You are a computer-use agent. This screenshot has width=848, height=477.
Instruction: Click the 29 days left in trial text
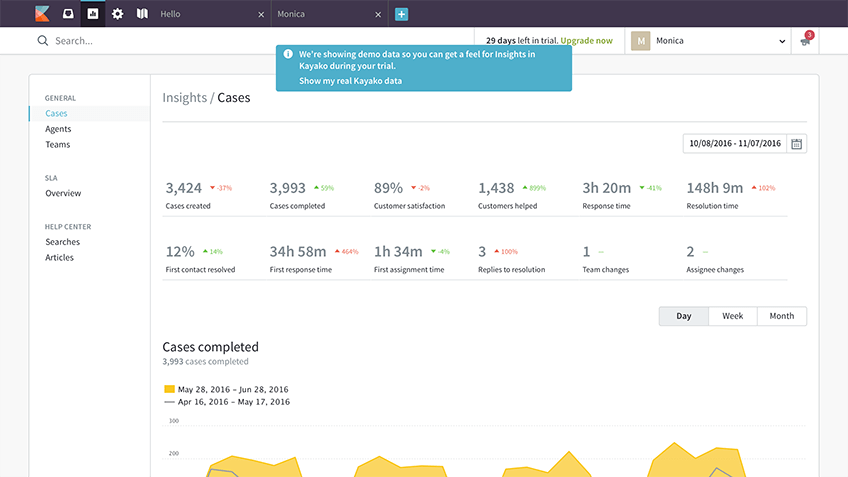521,41
